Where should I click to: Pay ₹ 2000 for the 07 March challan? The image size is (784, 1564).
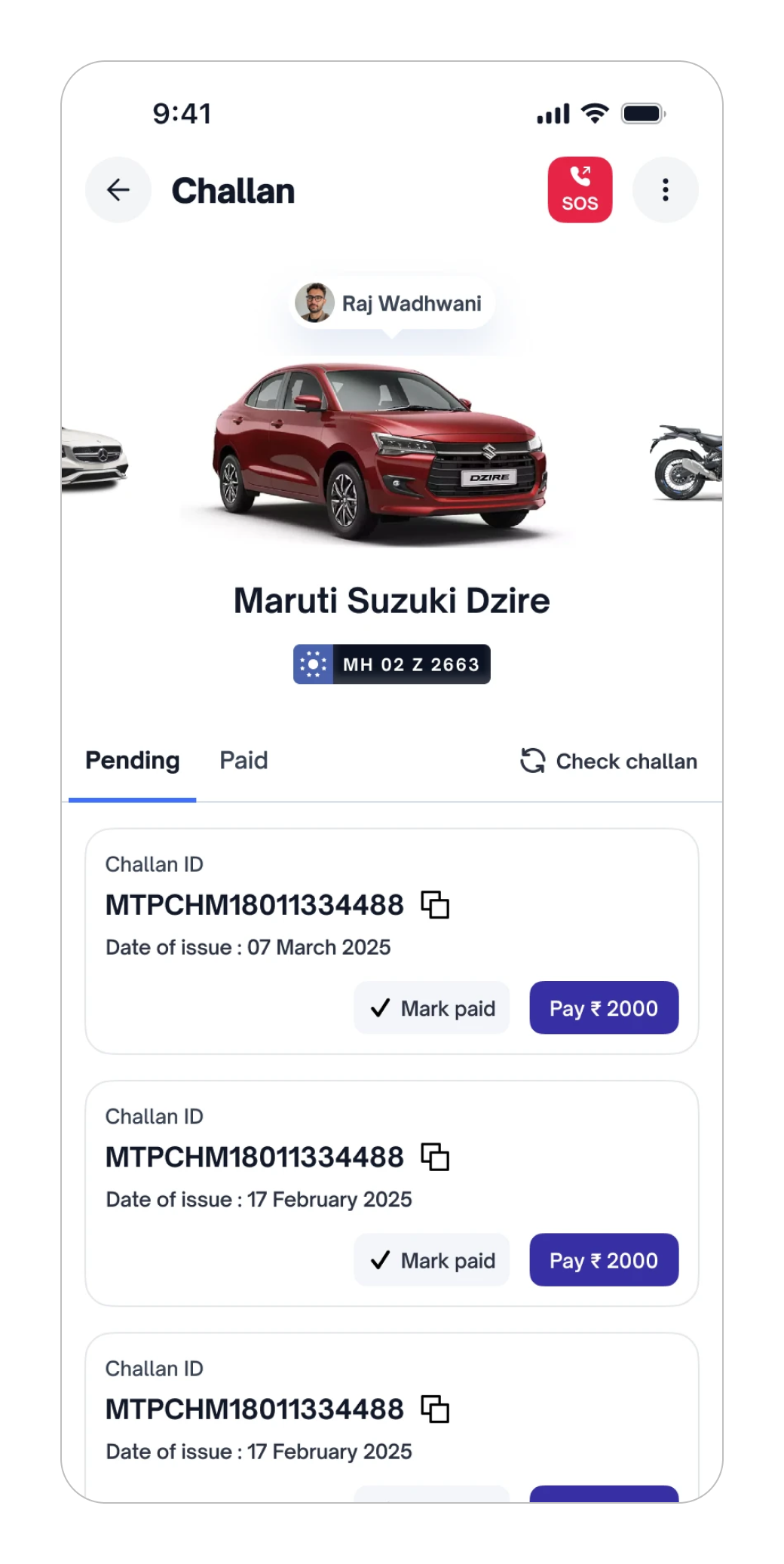[x=604, y=1008]
